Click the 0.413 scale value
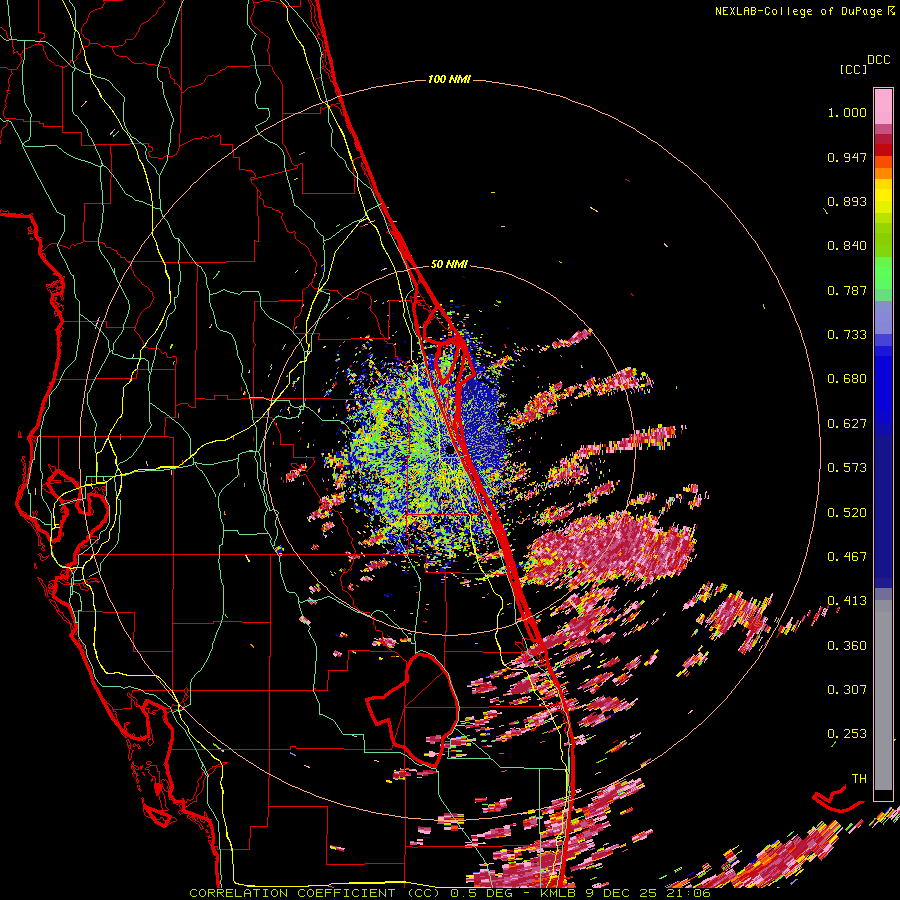 [x=847, y=601]
